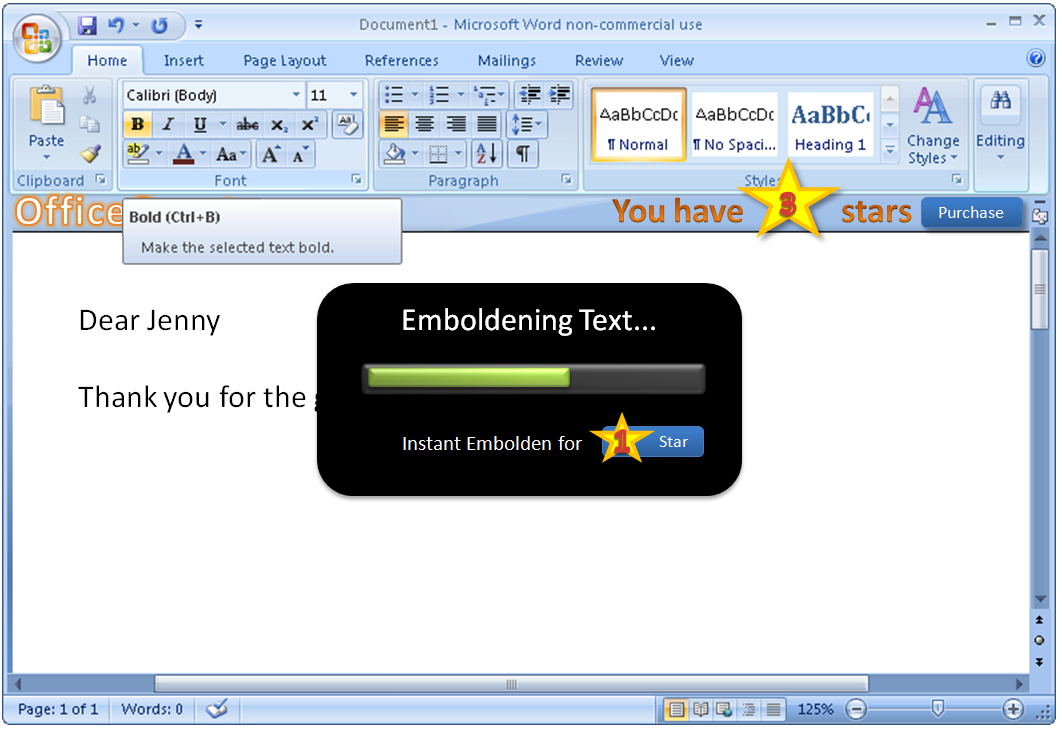The image size is (1062, 730).
Task: Expand the font name combo box
Action: (296, 95)
